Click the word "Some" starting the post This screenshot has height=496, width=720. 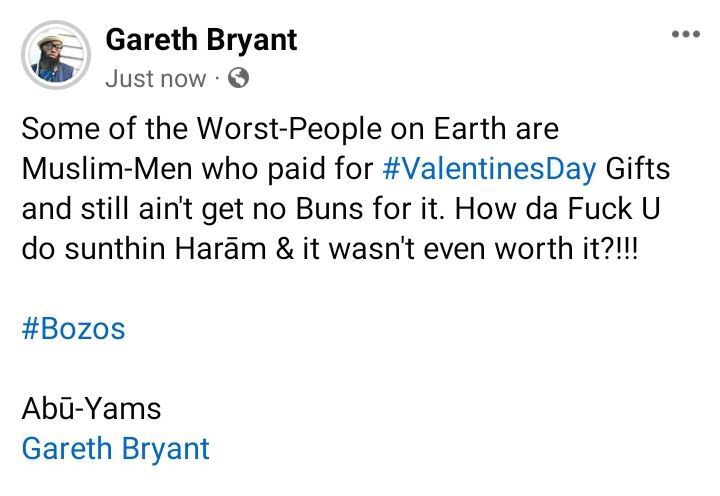[59, 129]
